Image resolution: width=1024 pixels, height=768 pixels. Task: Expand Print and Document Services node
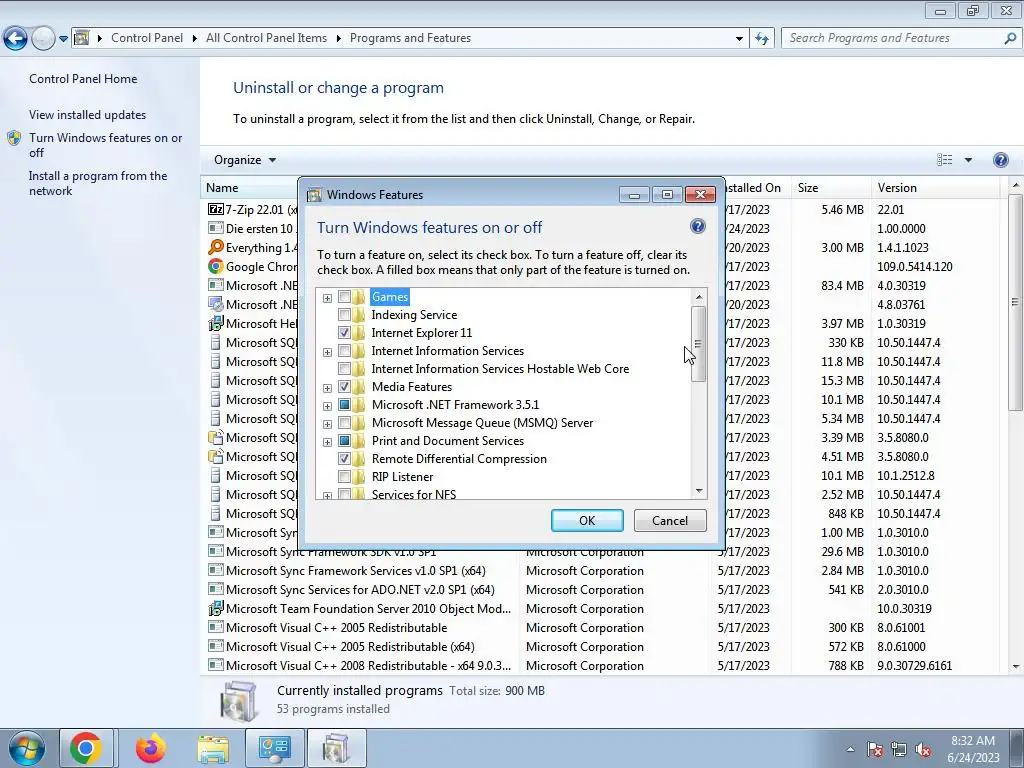[327, 442]
